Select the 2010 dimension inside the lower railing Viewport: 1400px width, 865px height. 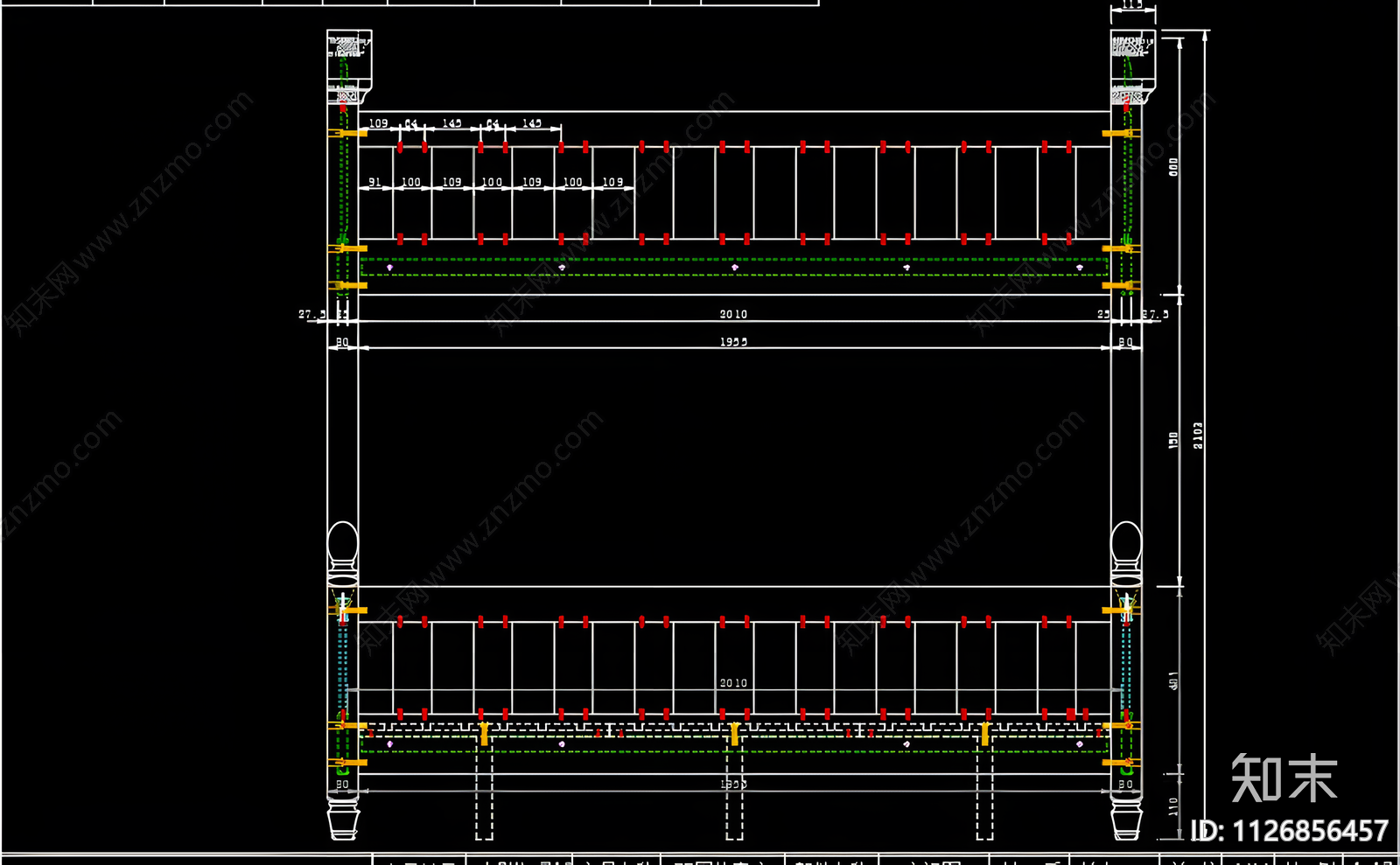(x=733, y=683)
